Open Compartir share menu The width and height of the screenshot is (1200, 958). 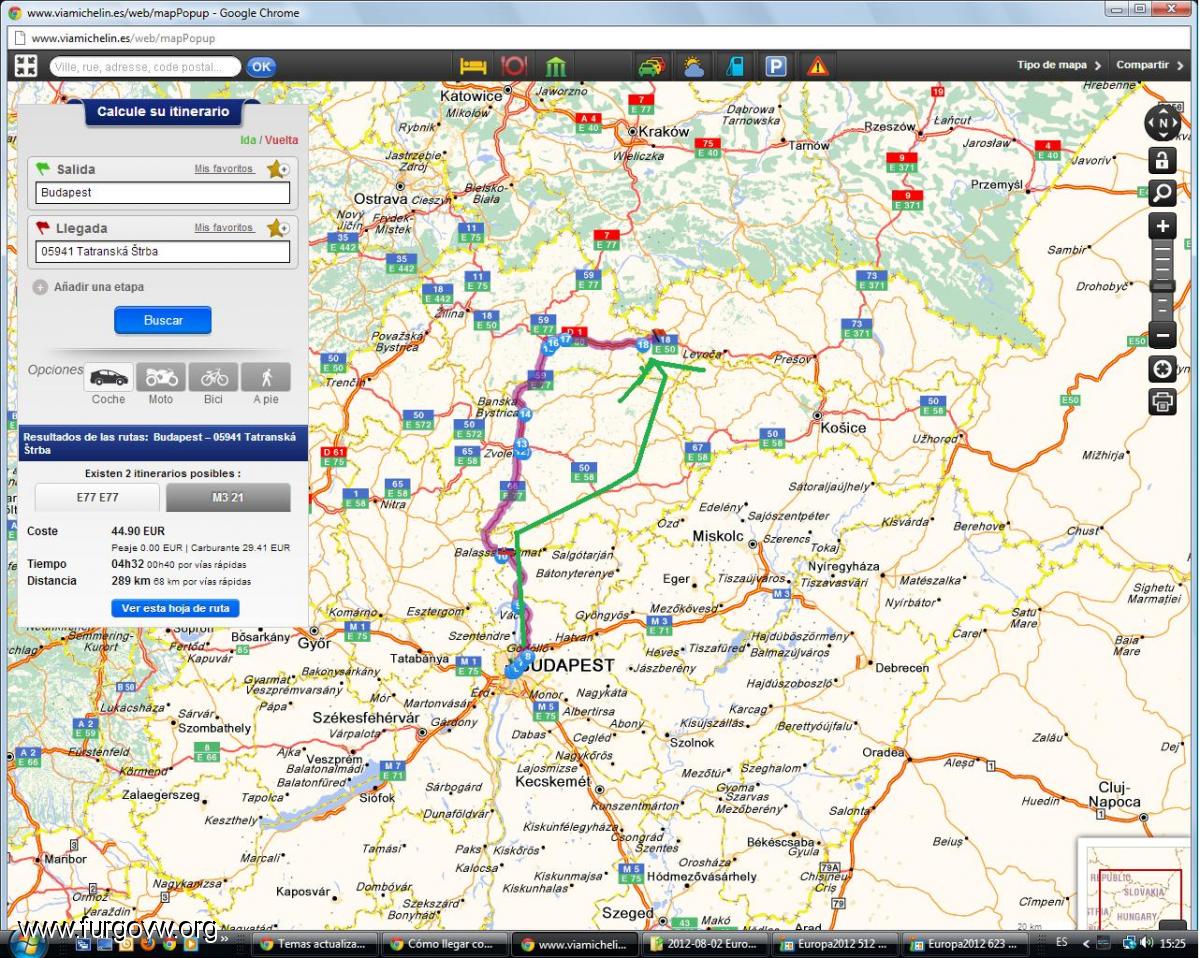[1150, 65]
